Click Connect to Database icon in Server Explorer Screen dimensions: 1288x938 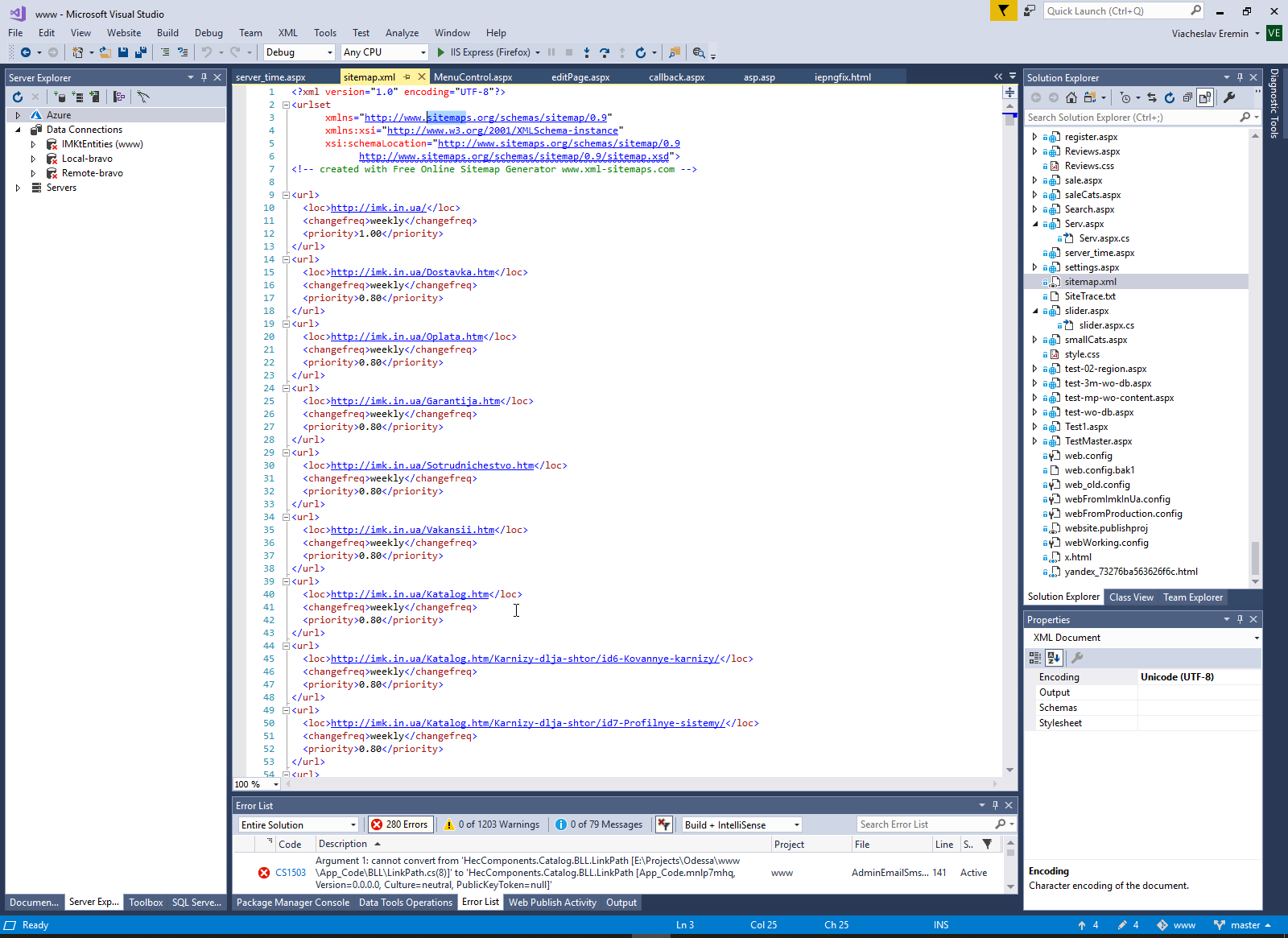(x=60, y=97)
